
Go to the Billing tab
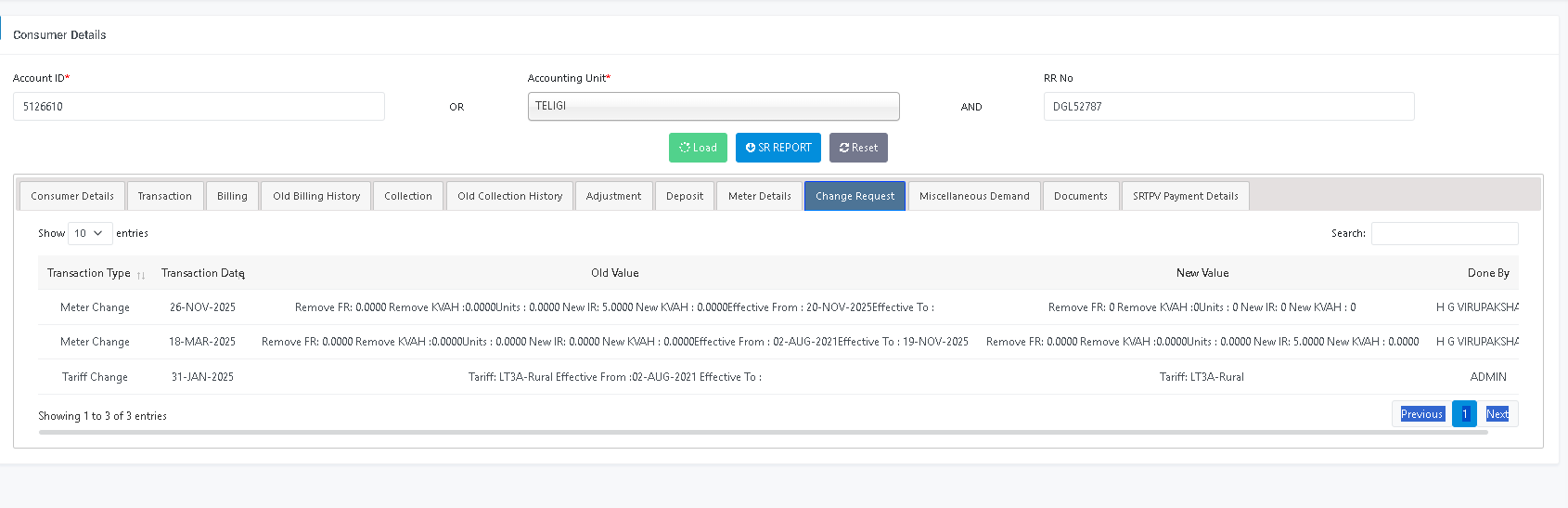click(x=232, y=196)
